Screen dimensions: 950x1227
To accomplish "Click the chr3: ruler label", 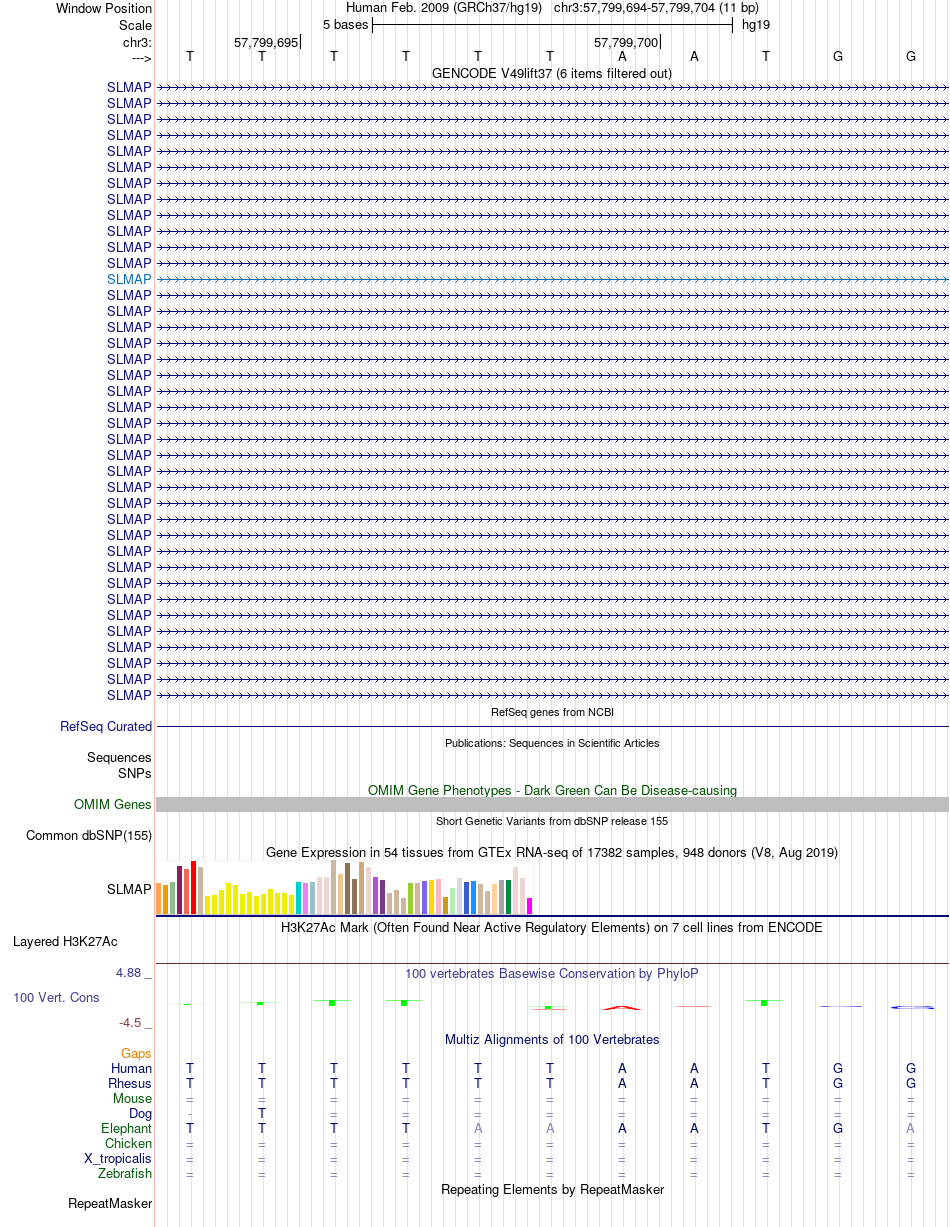I will [x=137, y=42].
